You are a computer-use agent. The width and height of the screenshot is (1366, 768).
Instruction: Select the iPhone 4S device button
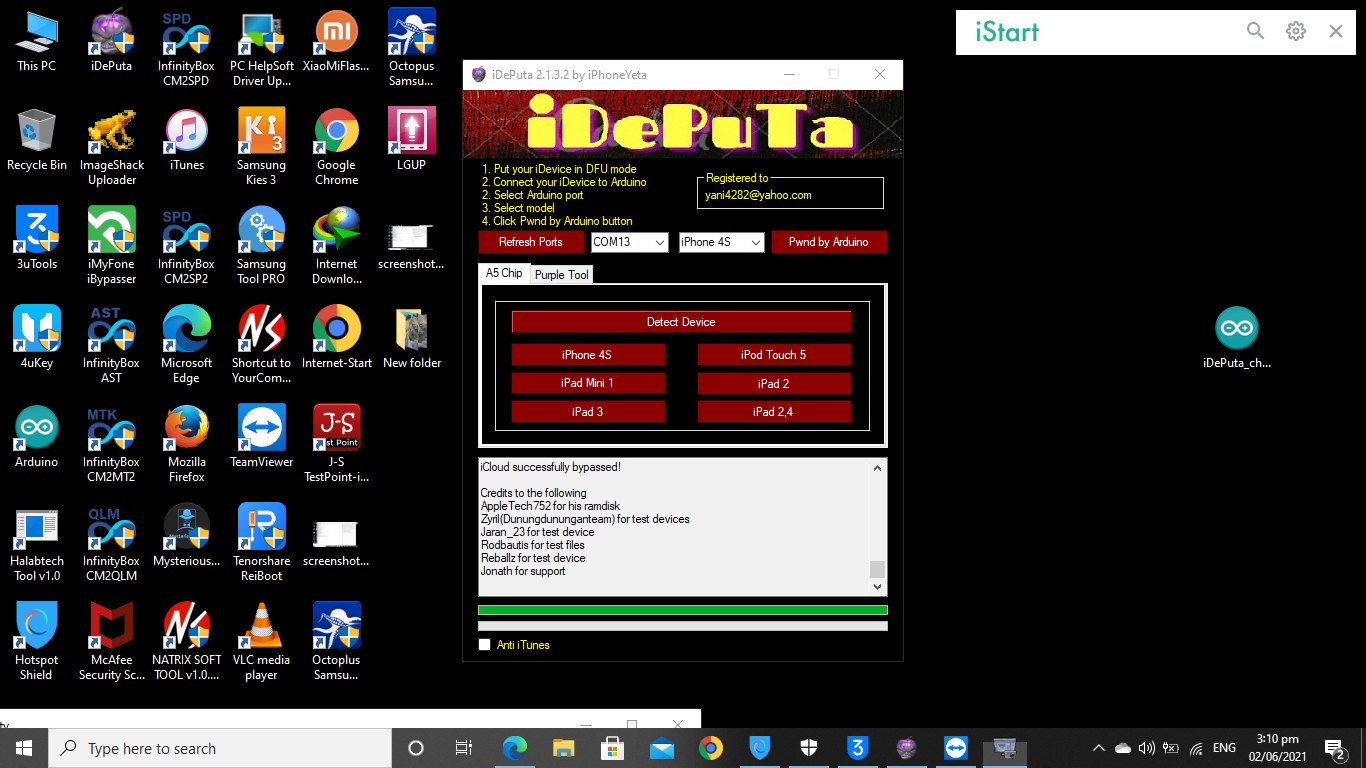(x=588, y=355)
